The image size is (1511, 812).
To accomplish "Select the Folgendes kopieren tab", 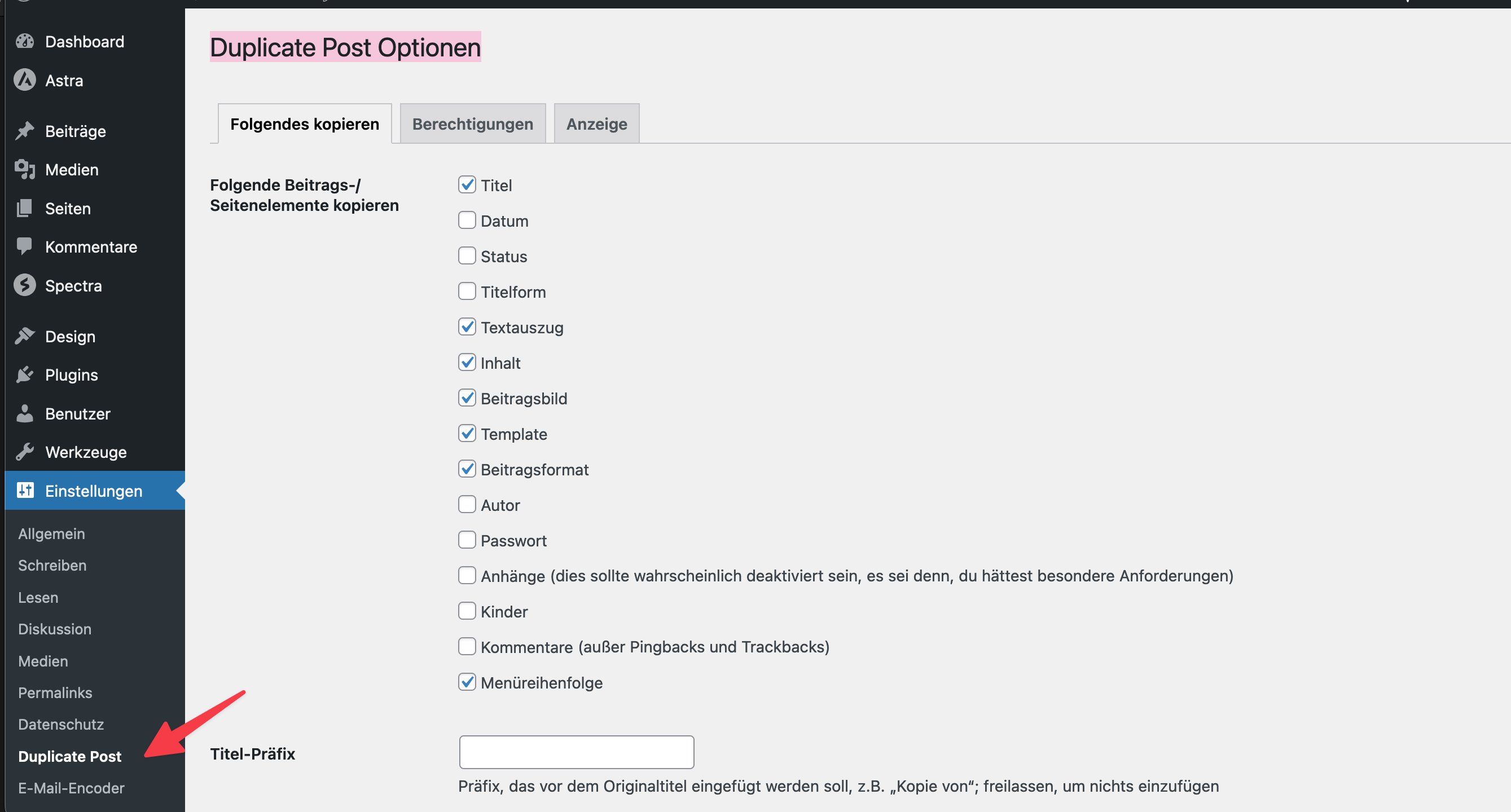I will 305,123.
